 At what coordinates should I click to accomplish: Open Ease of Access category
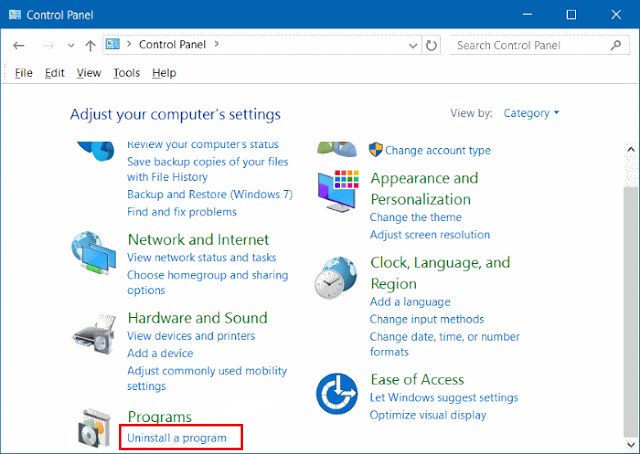[417, 380]
